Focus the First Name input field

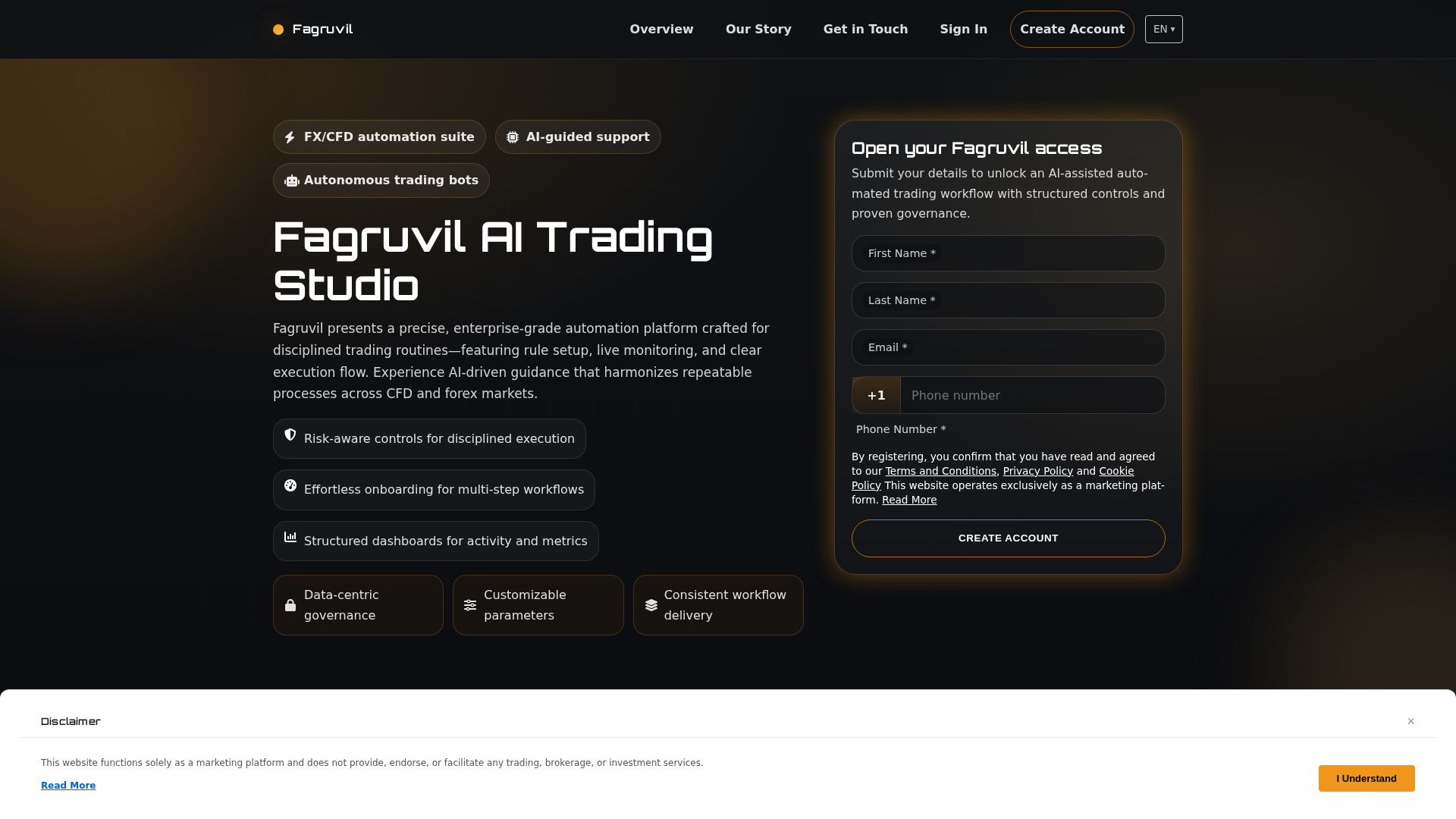1009,253
